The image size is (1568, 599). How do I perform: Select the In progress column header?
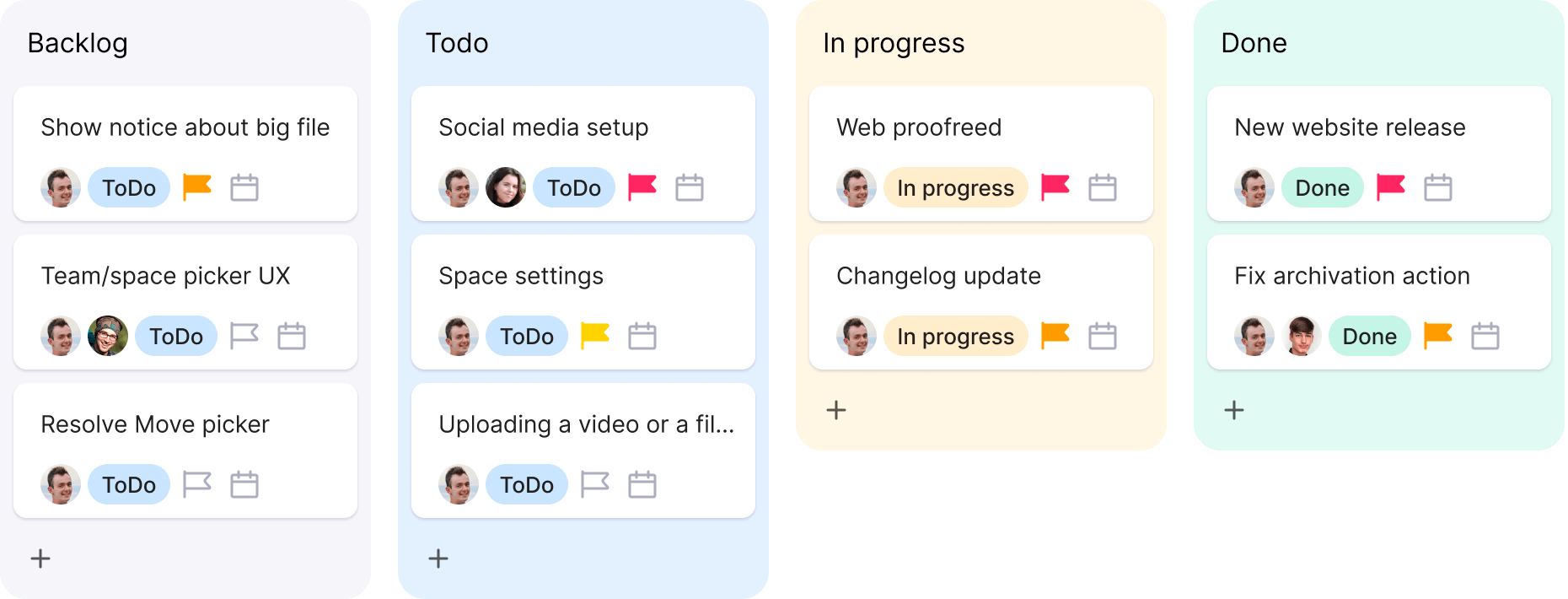(x=894, y=43)
